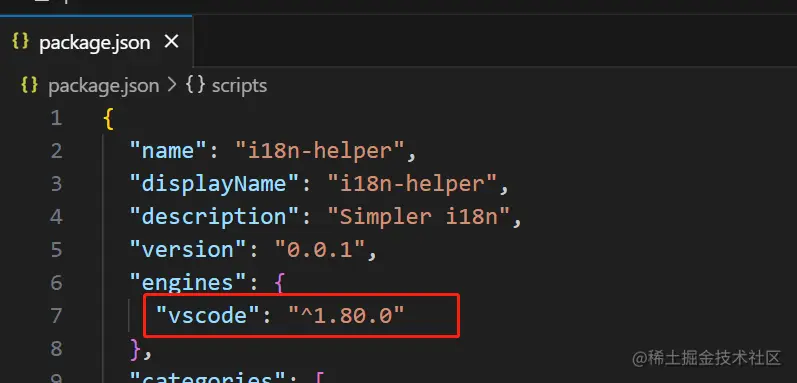Click the opening brace on line 1
The height and width of the screenshot is (383, 797).
[108, 119]
